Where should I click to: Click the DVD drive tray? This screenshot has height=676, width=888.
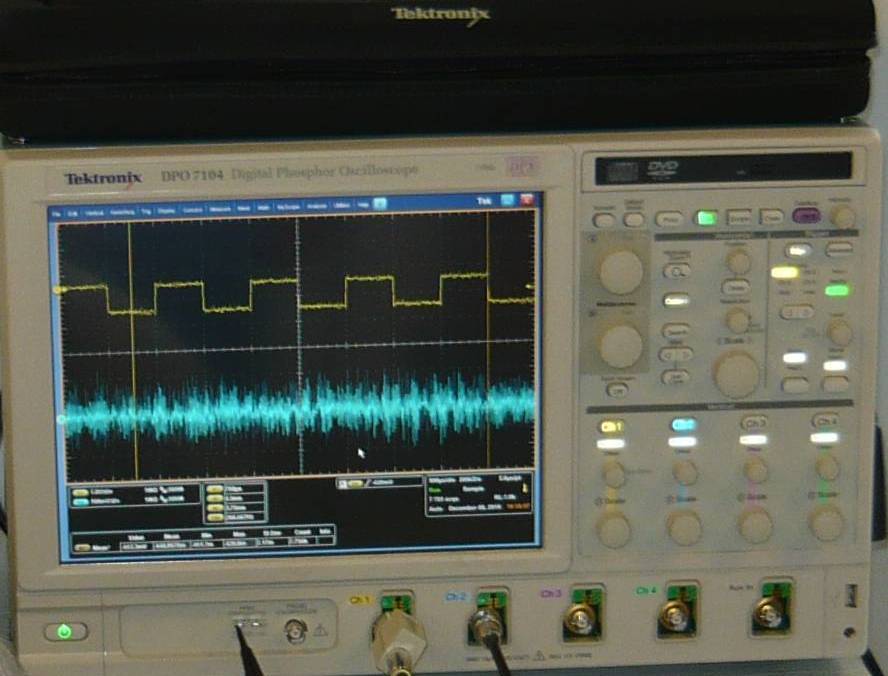click(723, 168)
